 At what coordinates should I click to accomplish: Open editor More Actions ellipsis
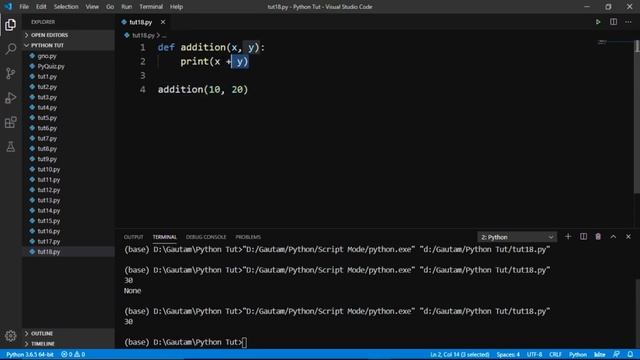point(629,22)
